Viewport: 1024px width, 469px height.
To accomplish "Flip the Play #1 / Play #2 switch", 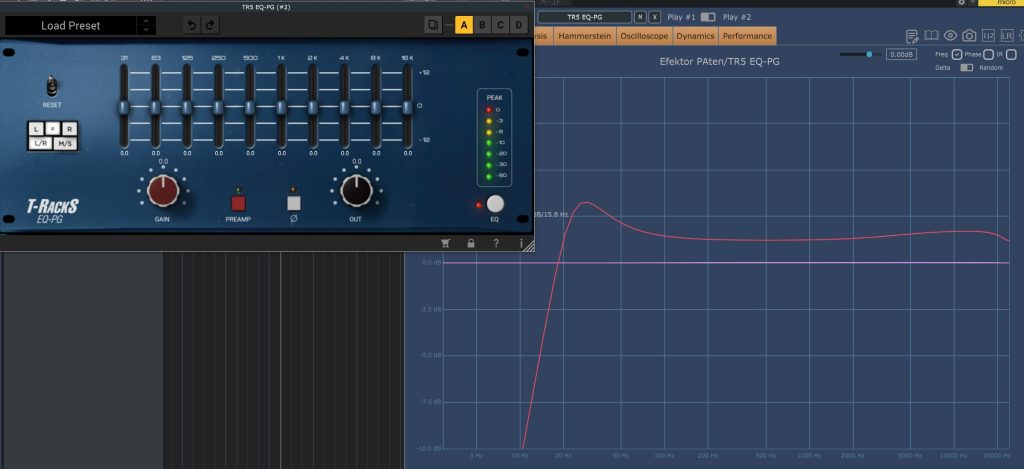I will 708,17.
